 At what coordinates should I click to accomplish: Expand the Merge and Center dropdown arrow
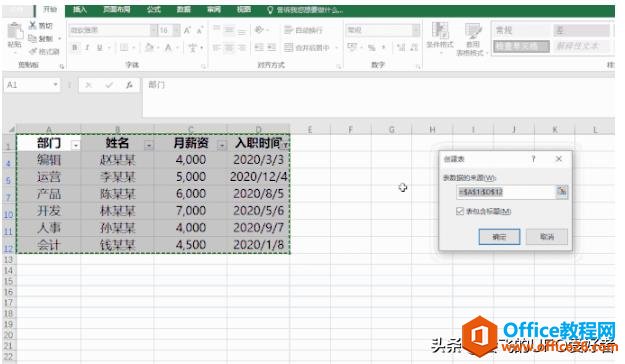click(337, 47)
